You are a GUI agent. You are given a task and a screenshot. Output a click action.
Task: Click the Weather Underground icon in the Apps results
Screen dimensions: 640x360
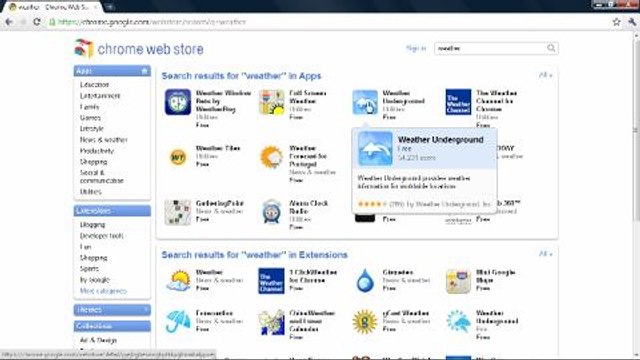coord(365,102)
